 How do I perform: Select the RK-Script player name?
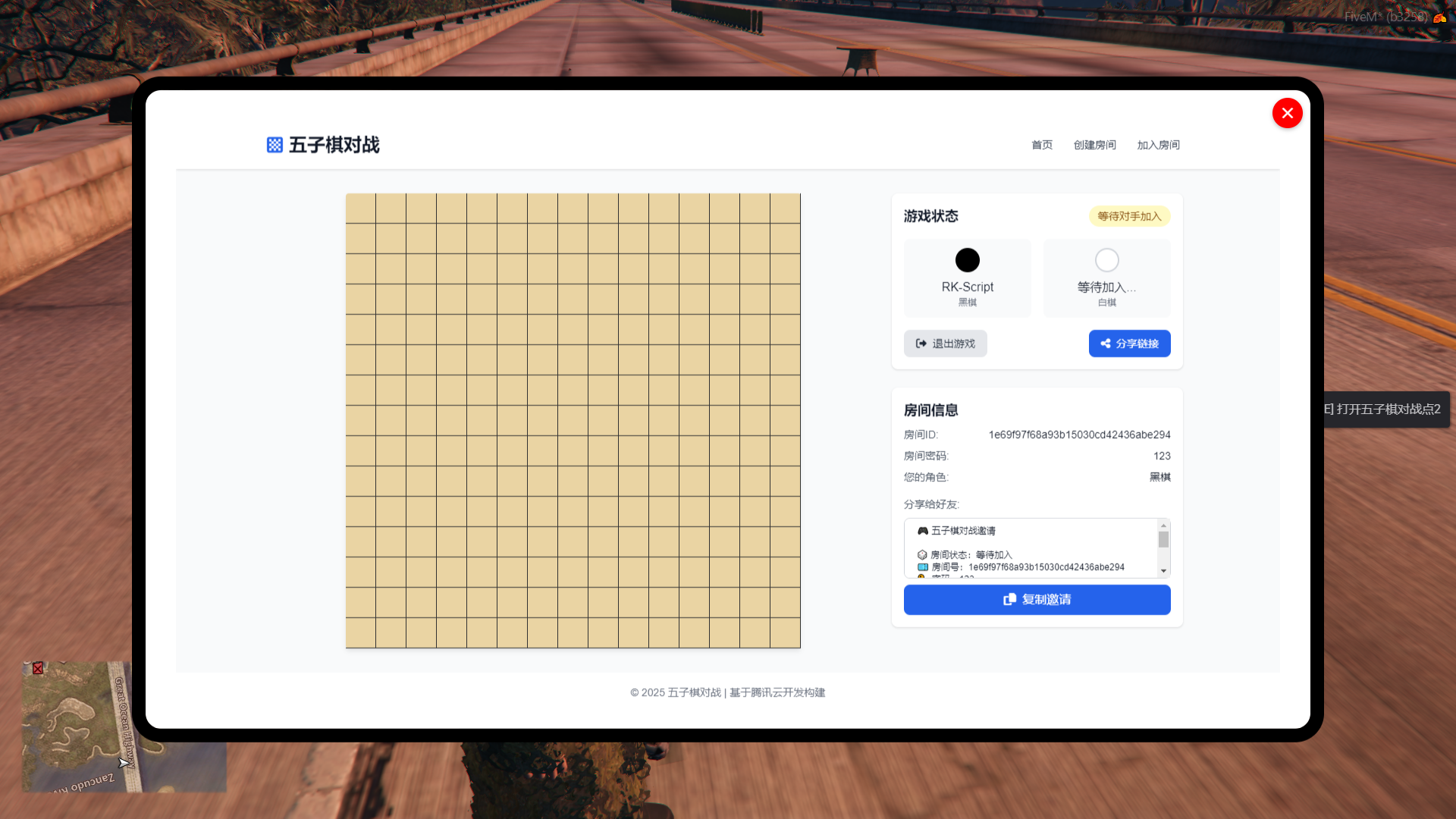click(967, 287)
